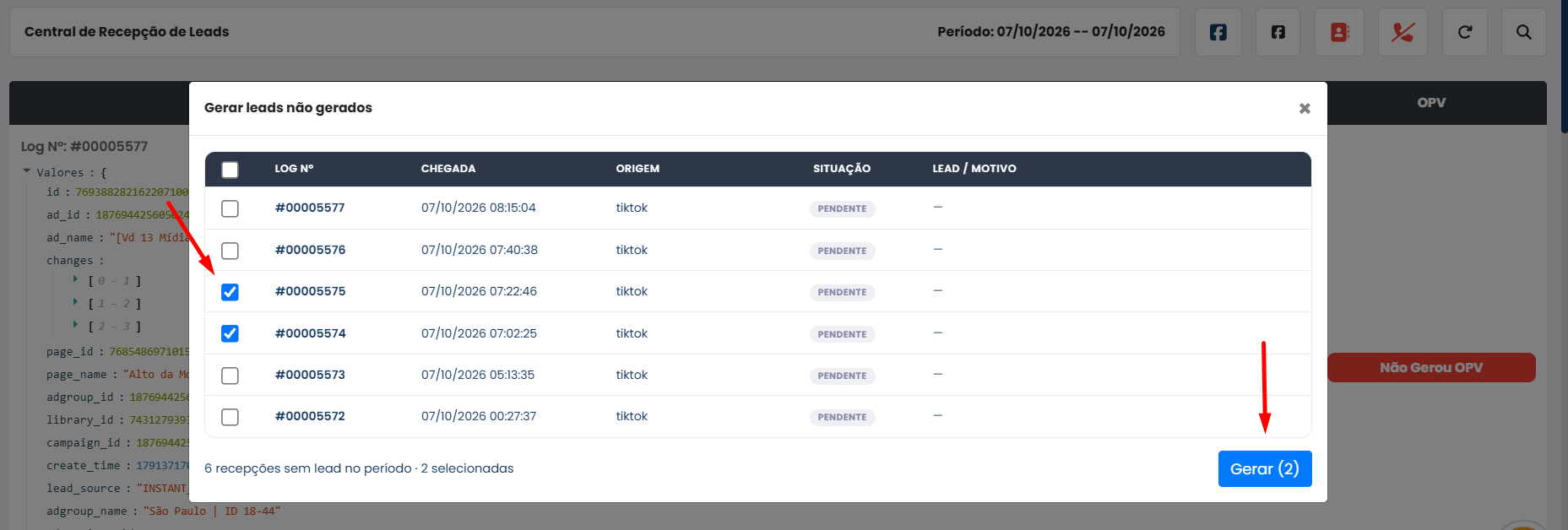Click log number #00005572 in the table
The image size is (1568, 530).
click(x=310, y=416)
